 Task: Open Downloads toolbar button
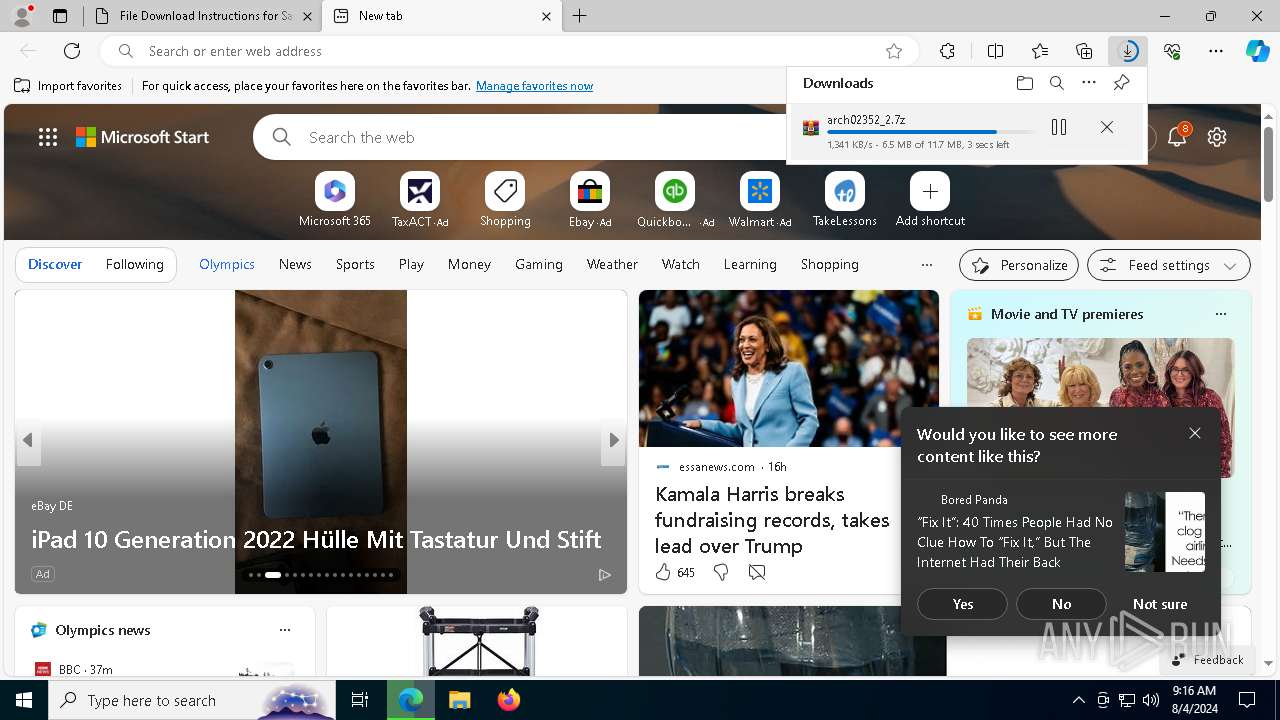coord(1128,51)
